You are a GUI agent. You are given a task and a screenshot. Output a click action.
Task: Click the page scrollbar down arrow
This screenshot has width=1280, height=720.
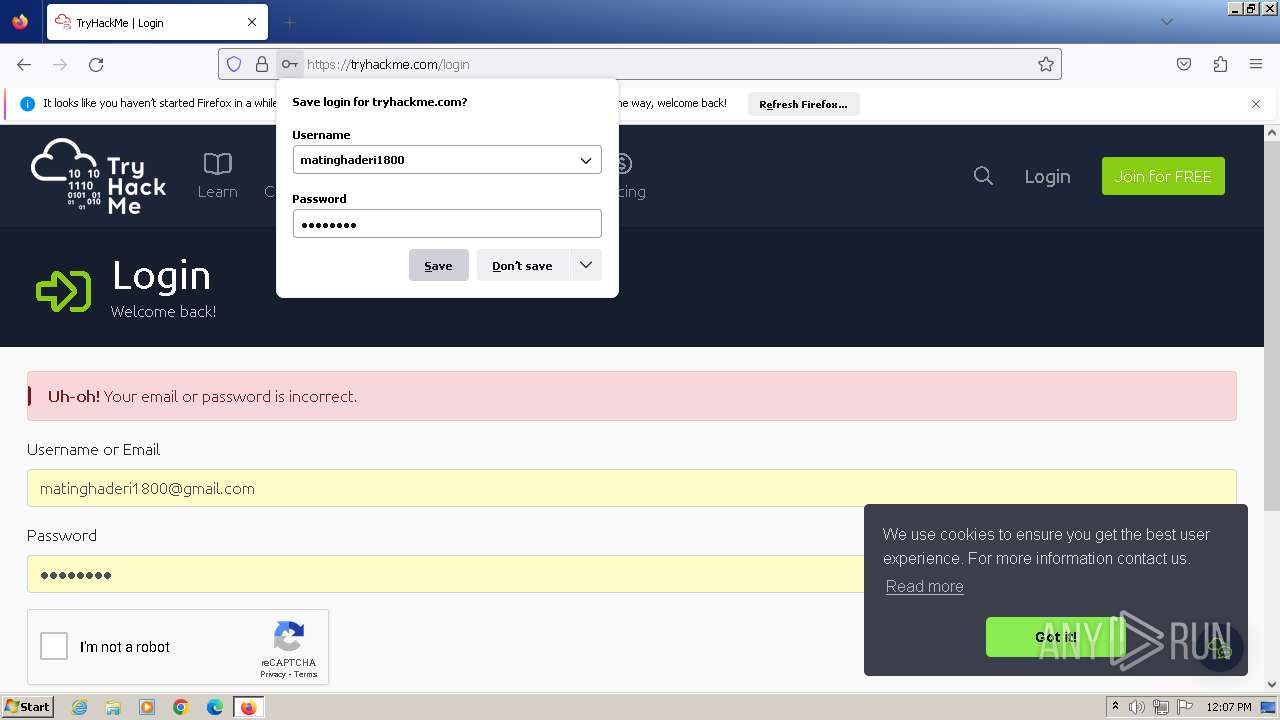(1272, 684)
